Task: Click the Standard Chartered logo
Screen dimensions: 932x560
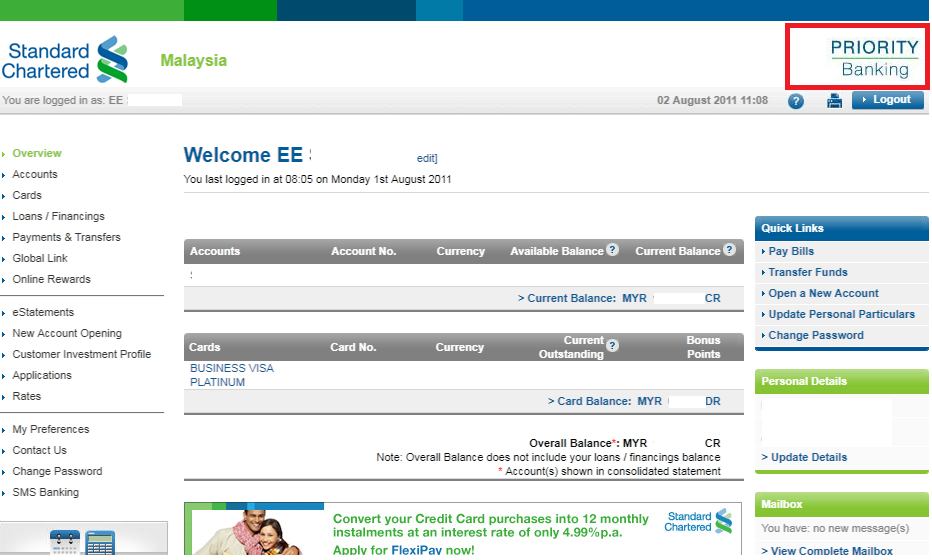Action: point(65,60)
